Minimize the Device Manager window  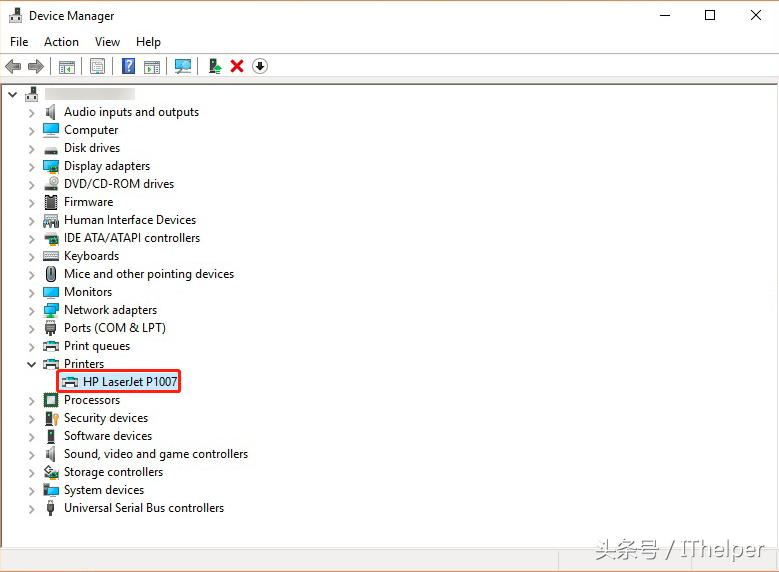pyautogui.click(x=665, y=15)
